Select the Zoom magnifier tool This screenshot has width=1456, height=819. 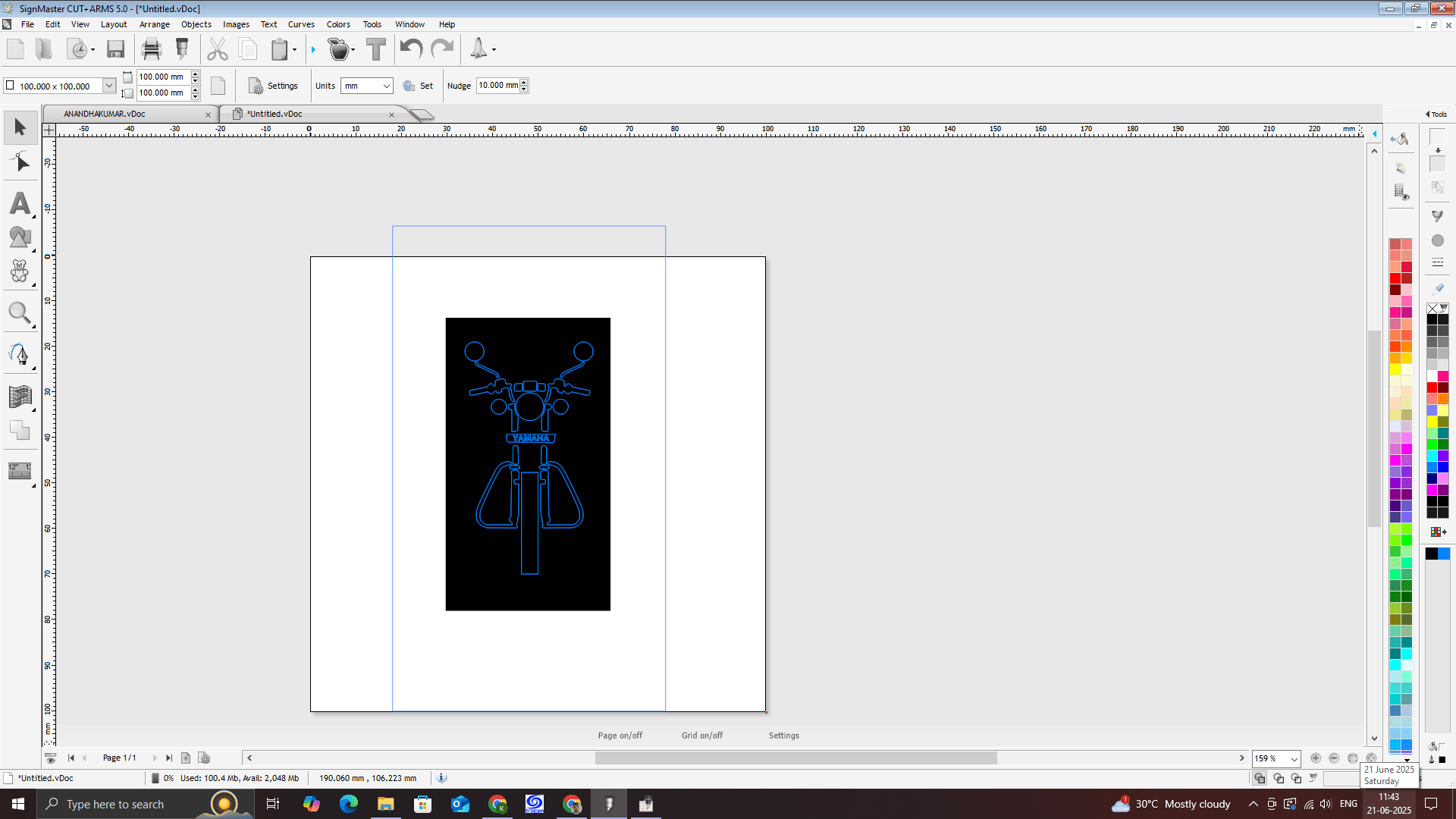click(x=19, y=312)
